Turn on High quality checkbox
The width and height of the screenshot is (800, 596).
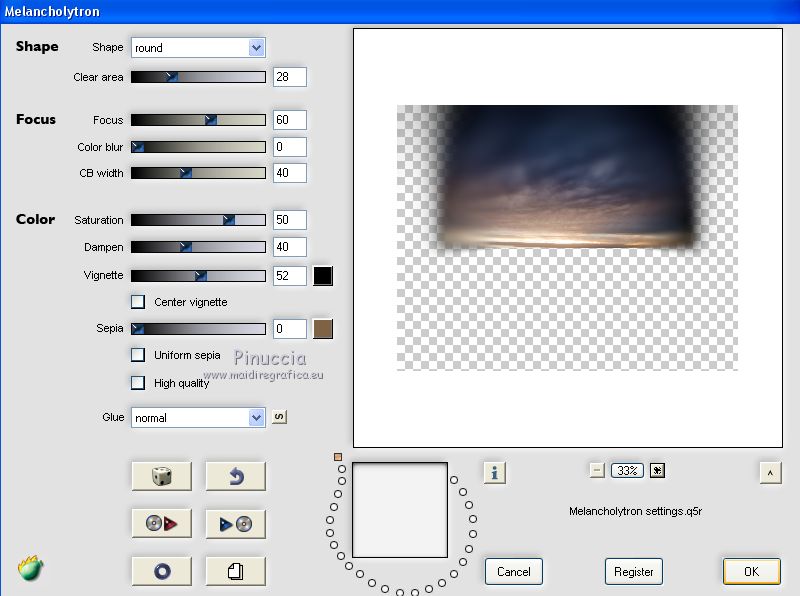pos(138,383)
